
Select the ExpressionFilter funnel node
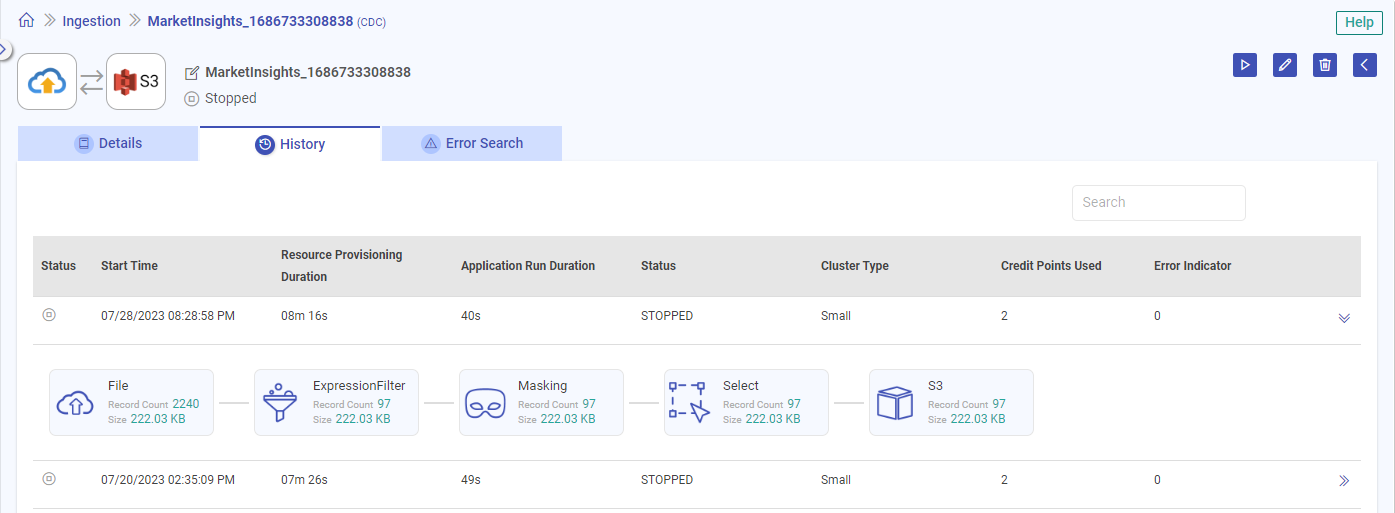point(336,403)
